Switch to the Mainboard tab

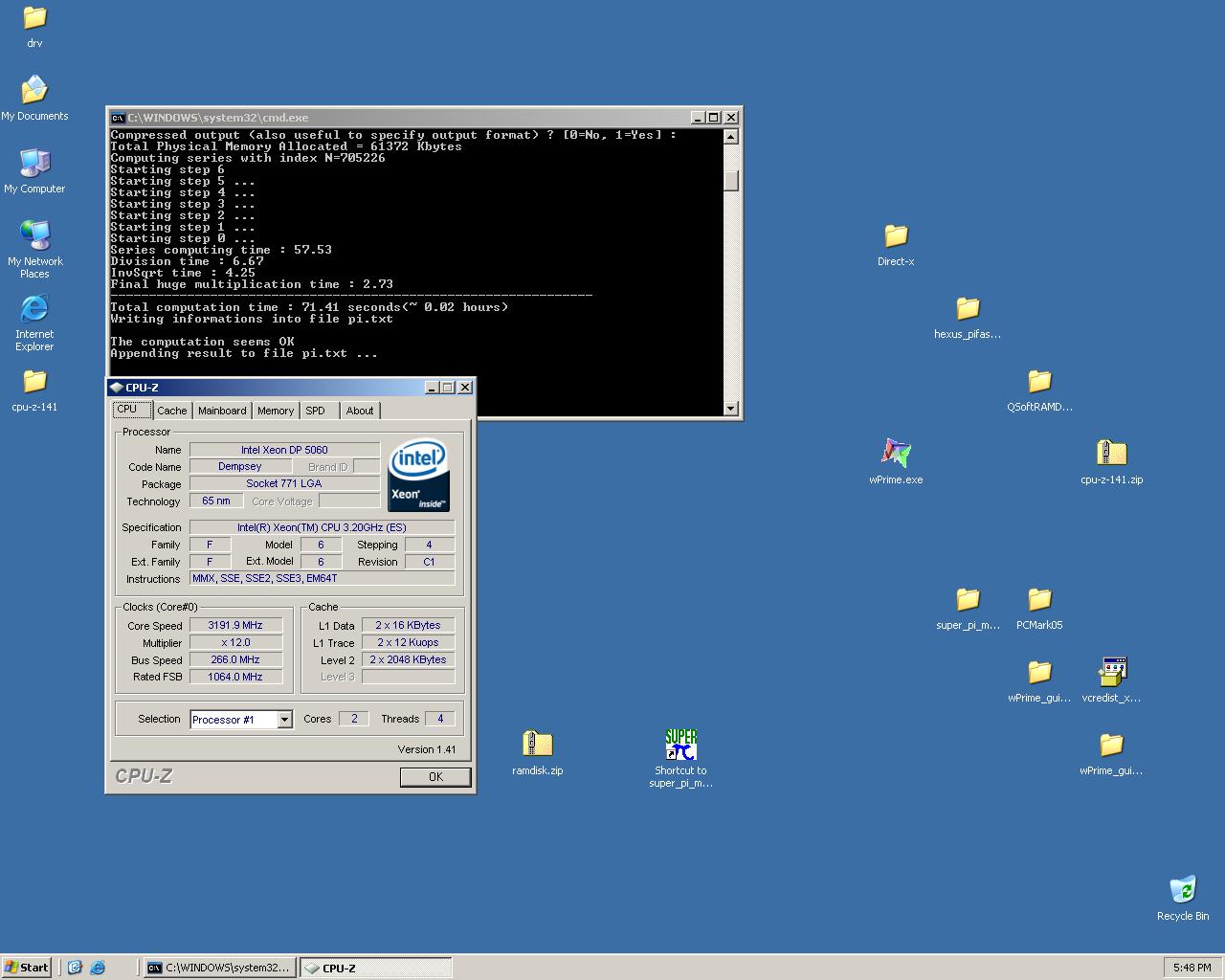pyautogui.click(x=222, y=411)
